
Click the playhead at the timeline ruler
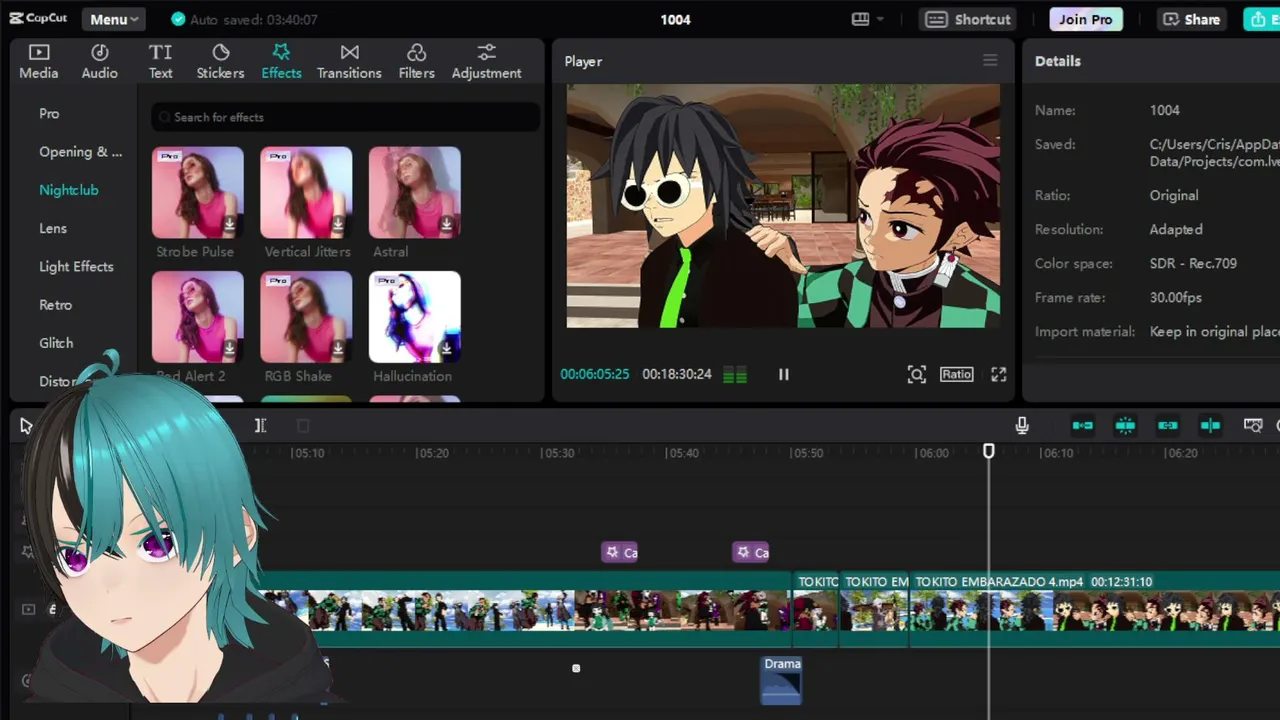click(988, 452)
